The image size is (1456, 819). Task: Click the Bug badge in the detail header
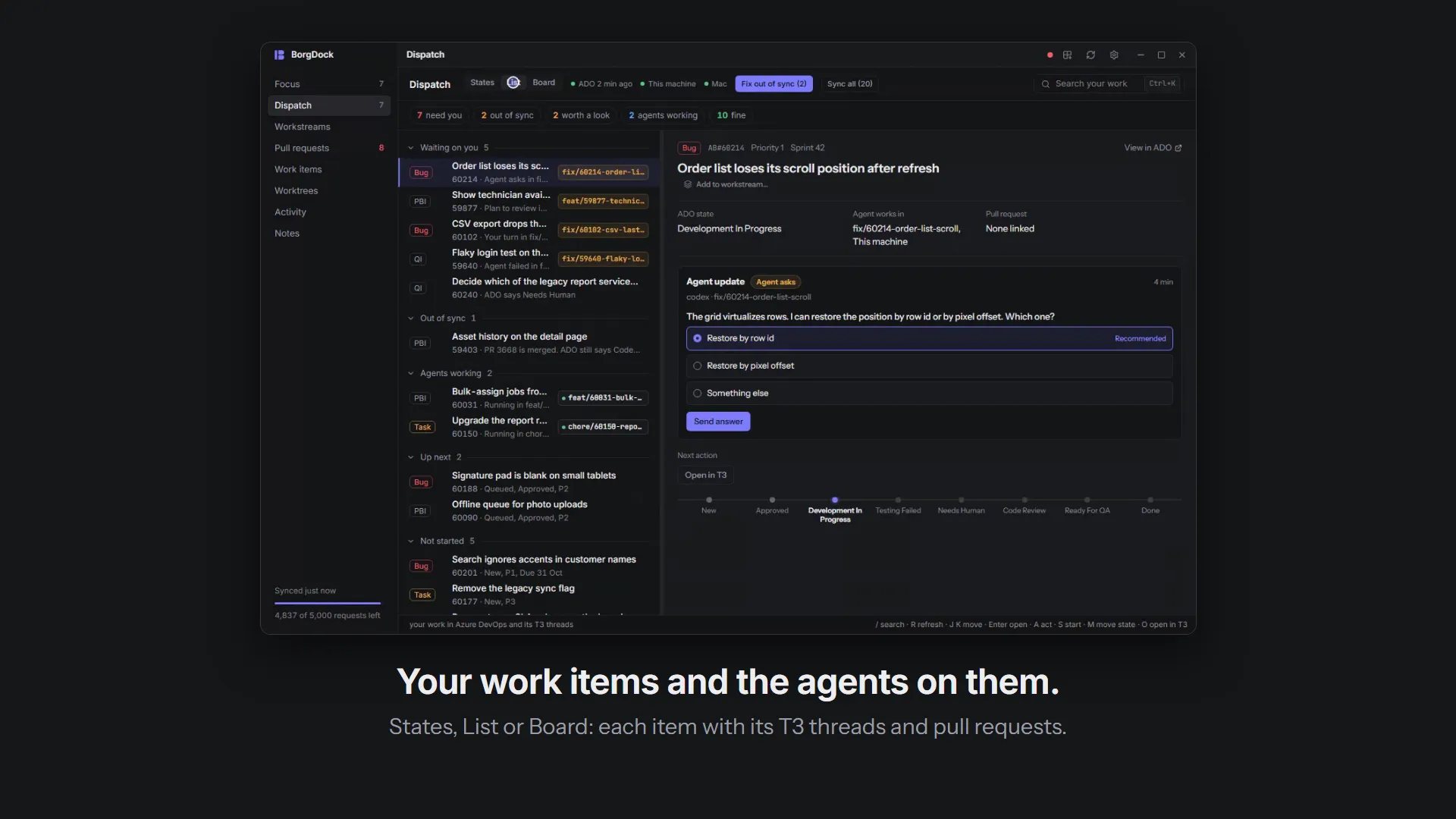pyautogui.click(x=689, y=148)
